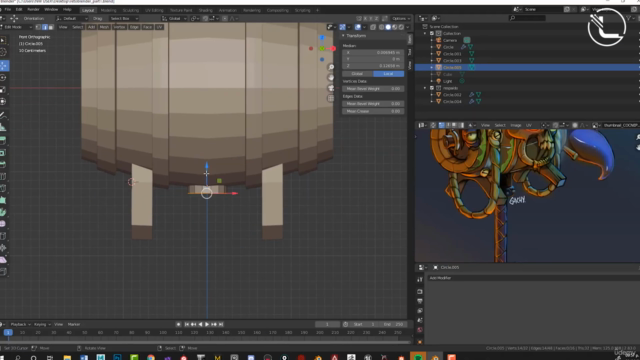Image resolution: width=640 pixels, height=360 pixels.
Task: Select the Measure tool in the left toolbar
Action: (3, 127)
